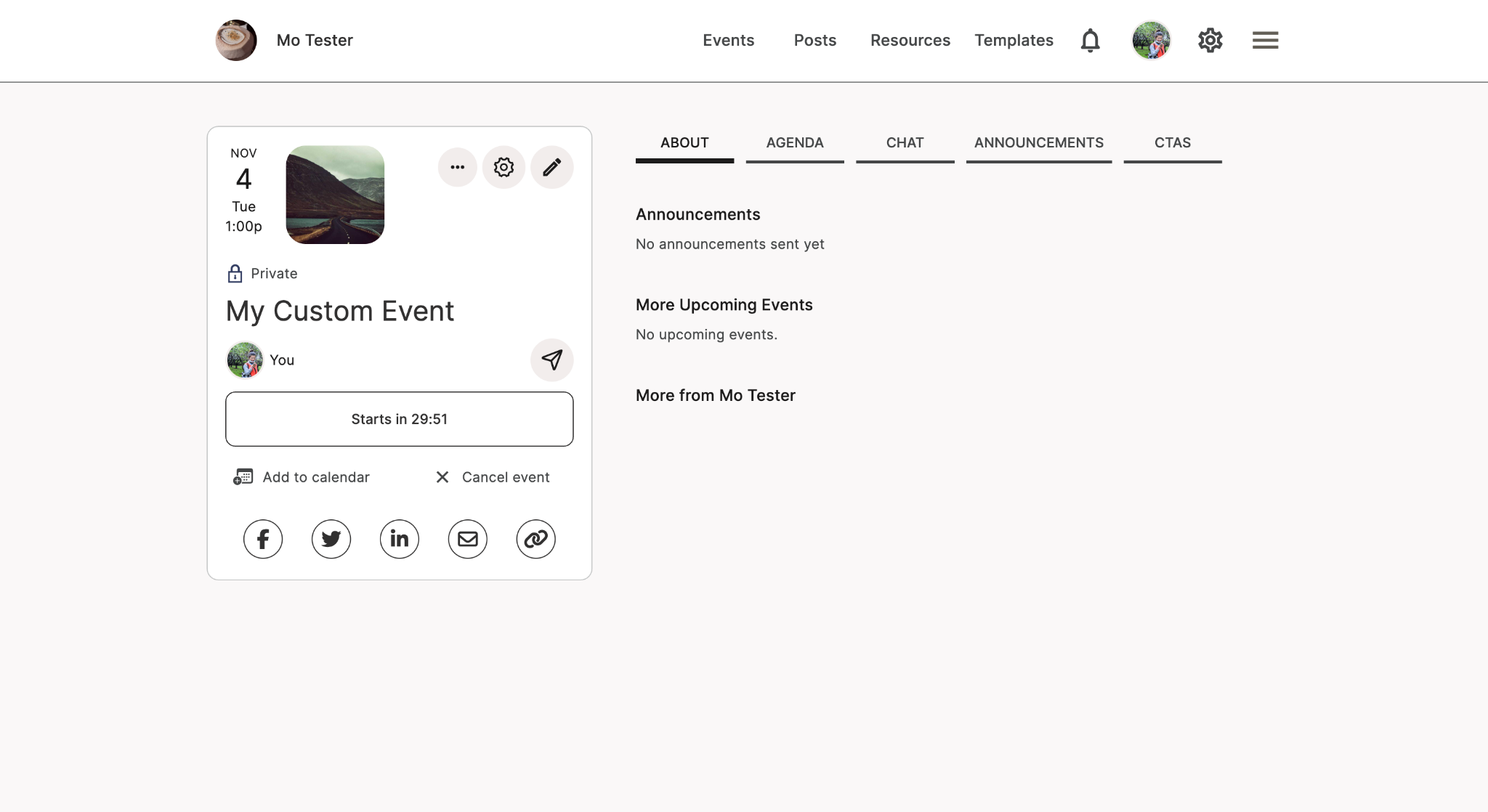Viewport: 1488px width, 812px height.
Task: Copy event link icon
Action: (536, 539)
